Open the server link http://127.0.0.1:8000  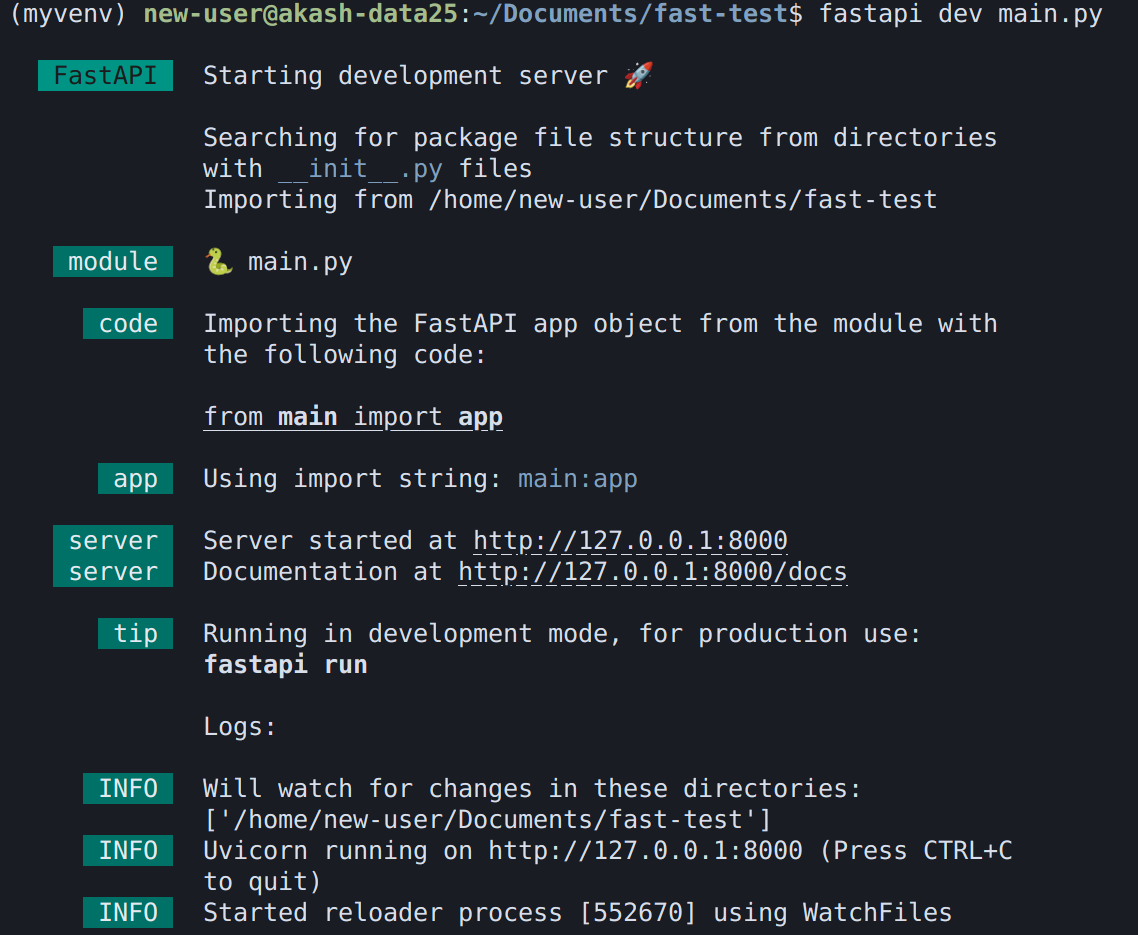pyautogui.click(x=630, y=541)
